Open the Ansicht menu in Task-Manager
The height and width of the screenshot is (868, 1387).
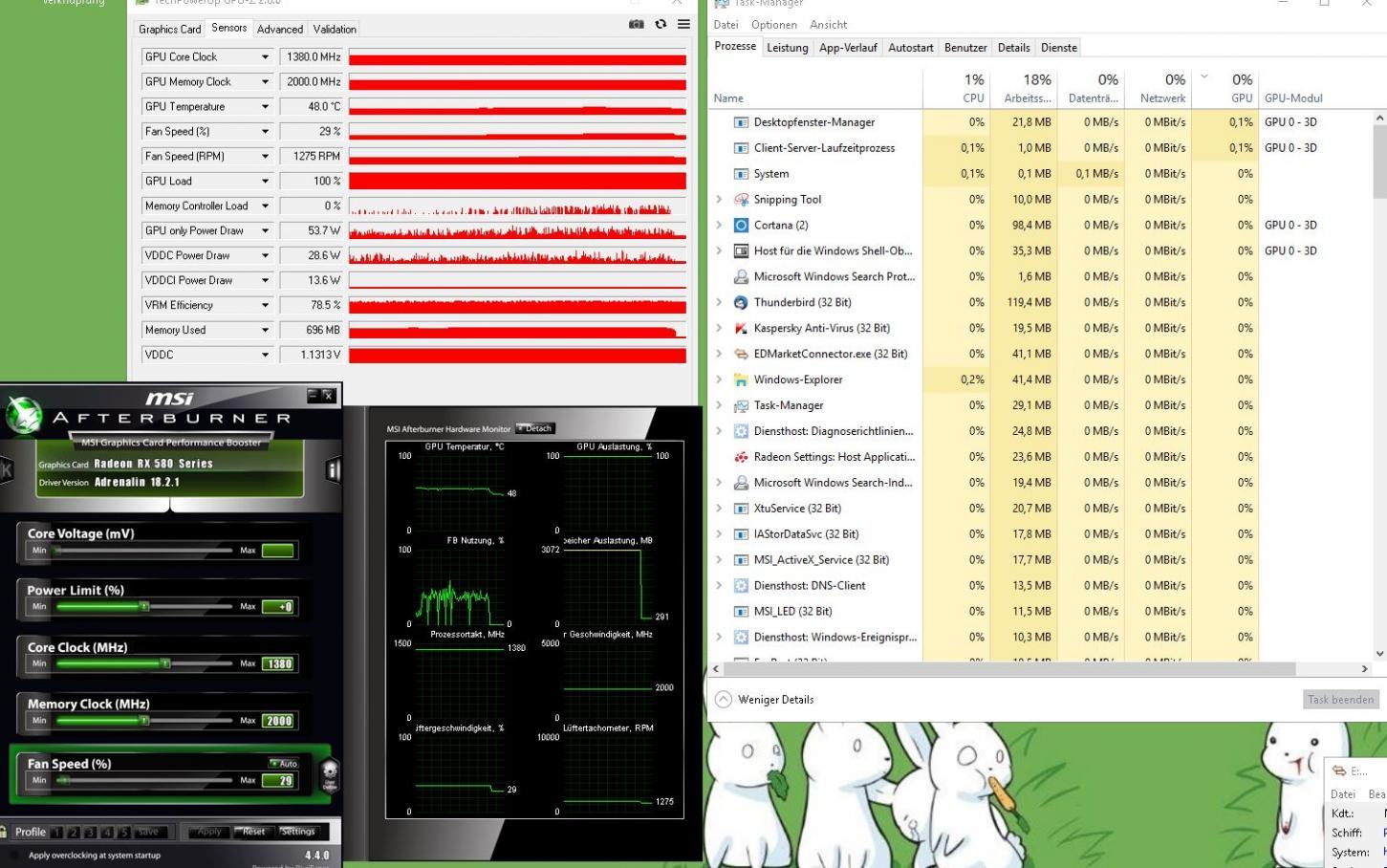(x=829, y=25)
